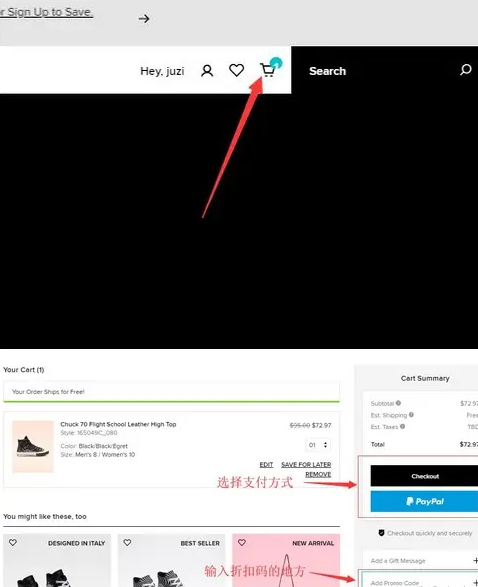Click REMOVE link for the shoe

(318, 474)
